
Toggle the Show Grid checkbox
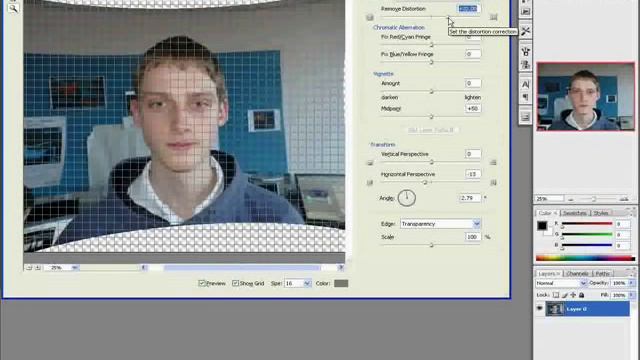click(x=235, y=283)
